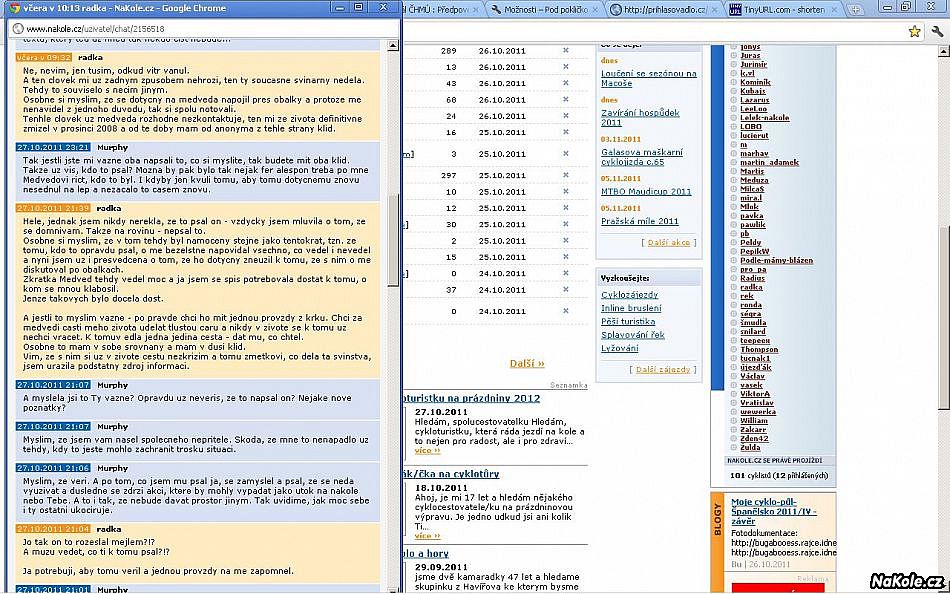
Task: Open the 'Cyklozájezdy' link
Action: [630, 295]
